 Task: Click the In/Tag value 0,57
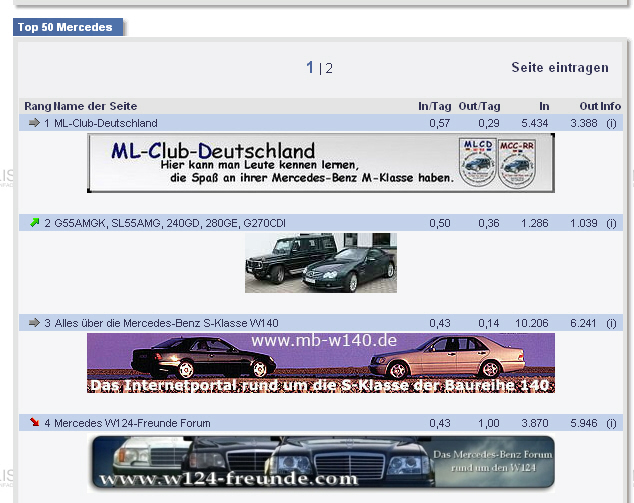pyautogui.click(x=440, y=123)
